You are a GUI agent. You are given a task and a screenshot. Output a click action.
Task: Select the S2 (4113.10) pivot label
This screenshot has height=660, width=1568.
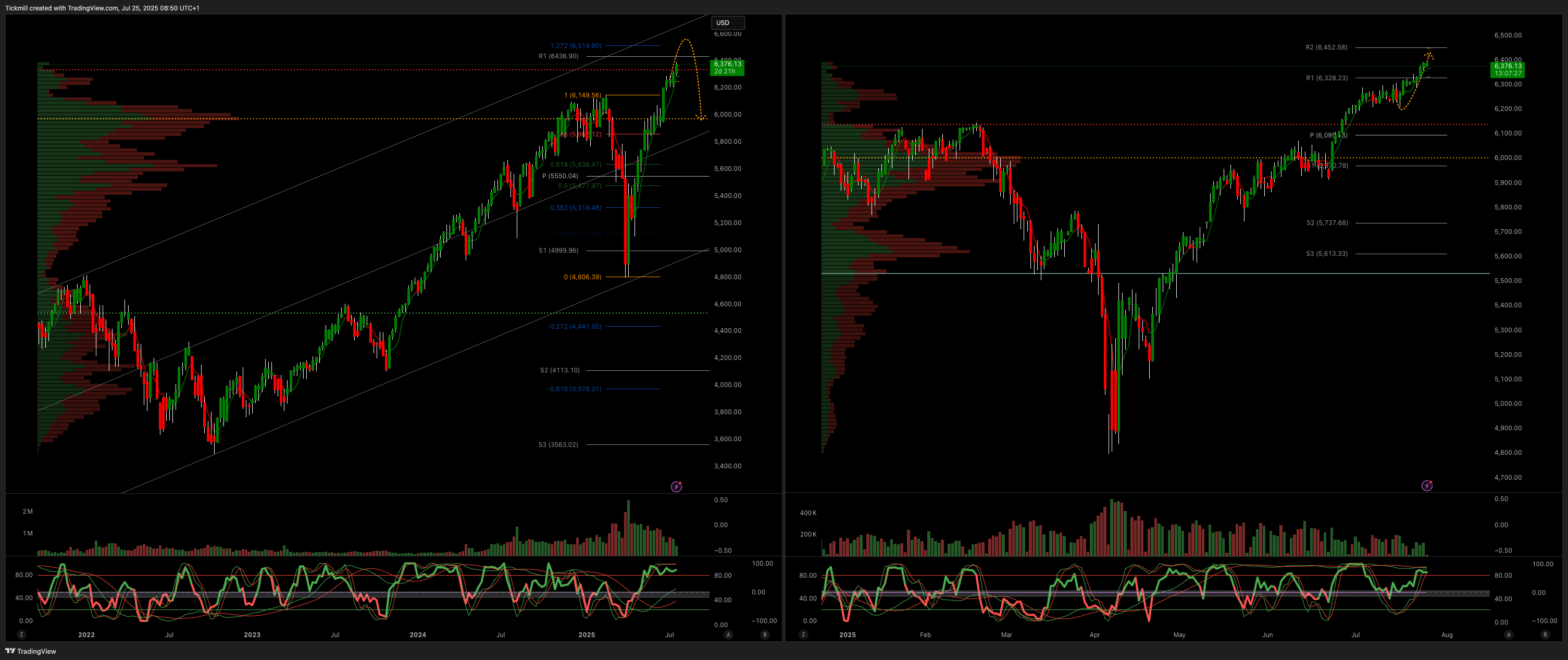pyautogui.click(x=560, y=370)
